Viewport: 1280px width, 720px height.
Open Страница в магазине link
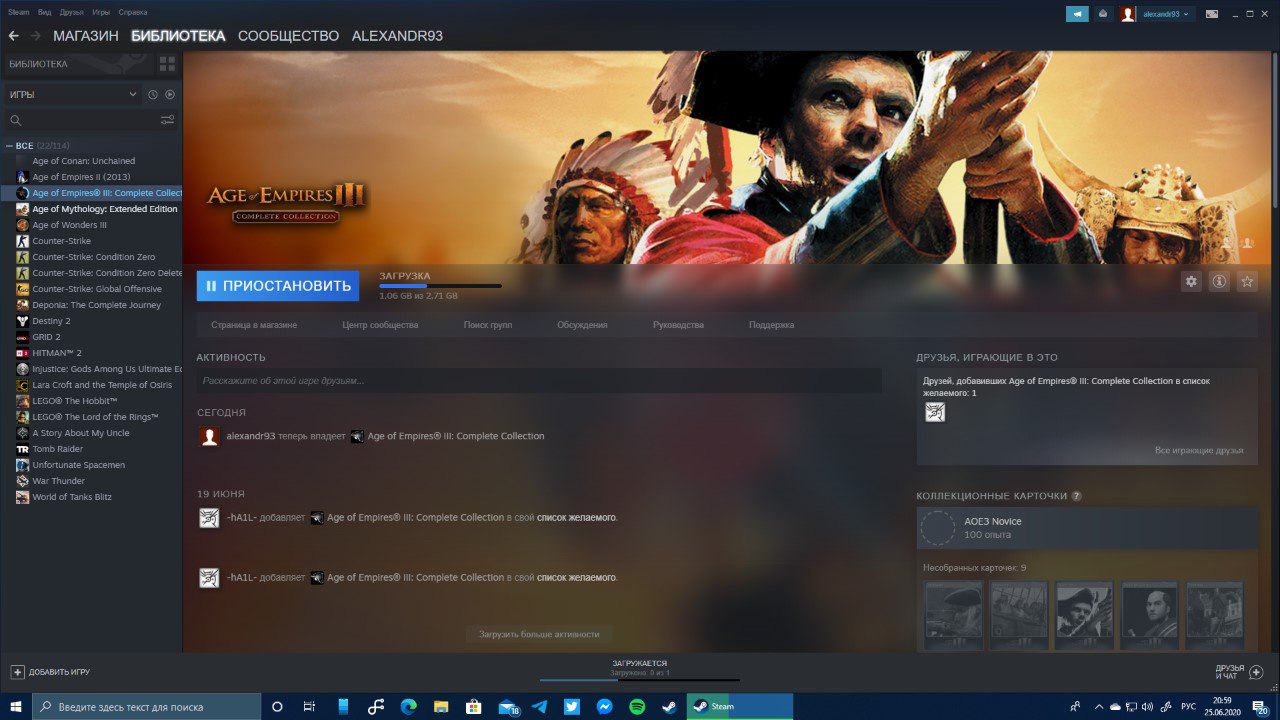254,325
